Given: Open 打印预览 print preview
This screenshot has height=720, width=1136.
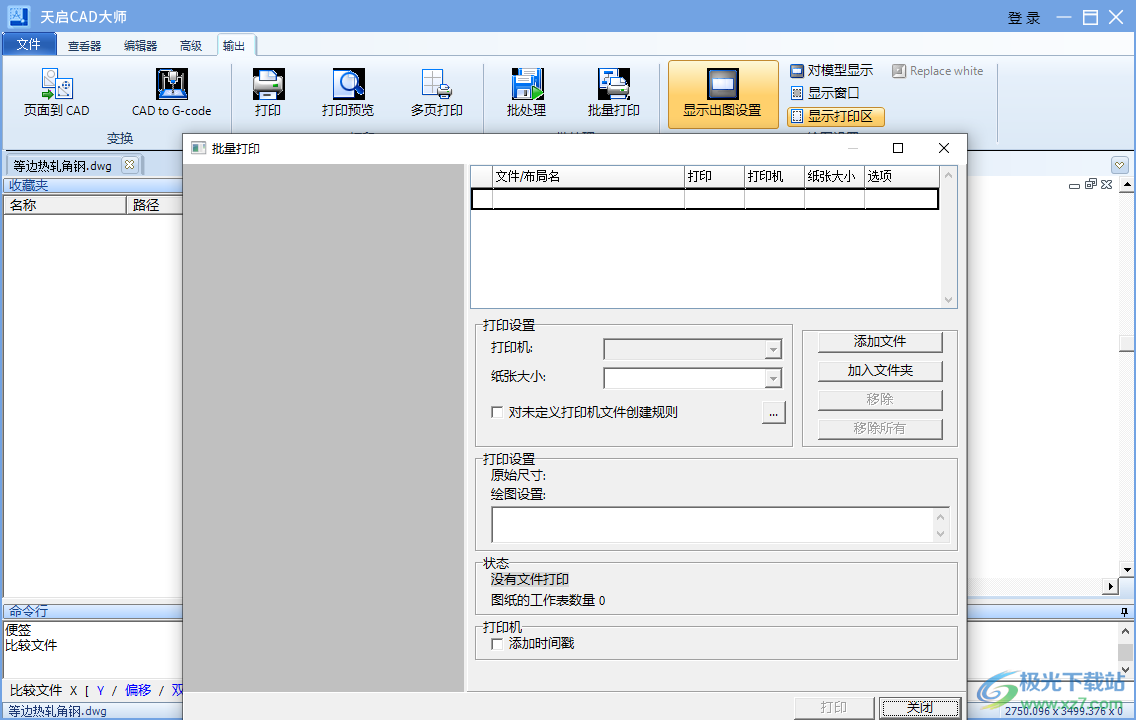Looking at the screenshot, I should click(348, 92).
